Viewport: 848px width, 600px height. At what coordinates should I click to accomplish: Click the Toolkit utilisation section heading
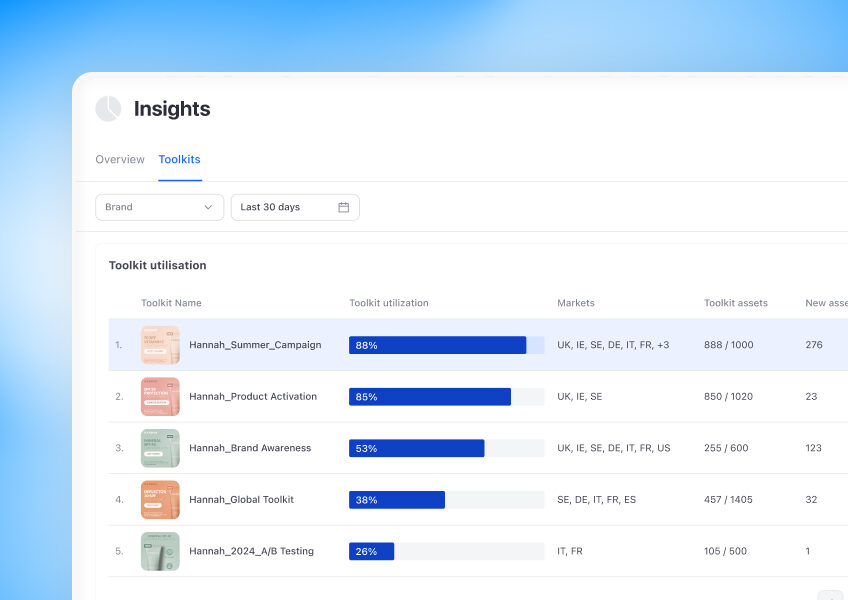(157, 265)
